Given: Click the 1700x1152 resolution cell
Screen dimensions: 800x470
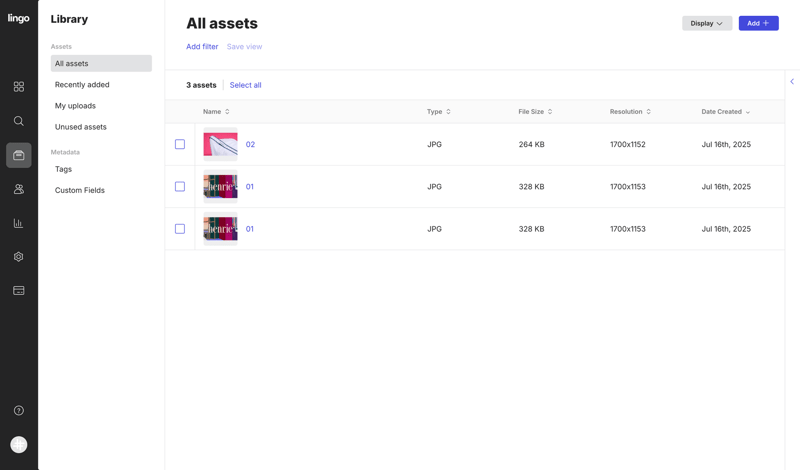Looking at the screenshot, I should pos(628,144).
